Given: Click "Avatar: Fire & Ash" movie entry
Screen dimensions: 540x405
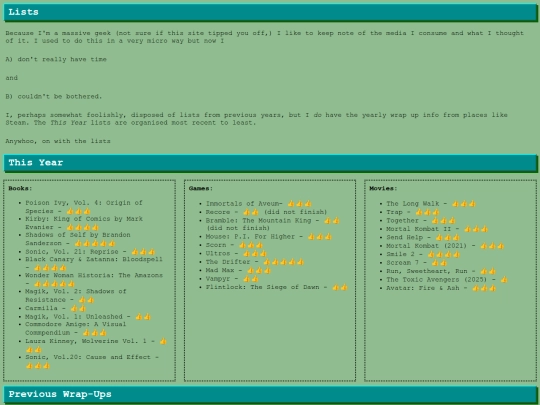Looking at the screenshot, I should [x=441, y=288].
